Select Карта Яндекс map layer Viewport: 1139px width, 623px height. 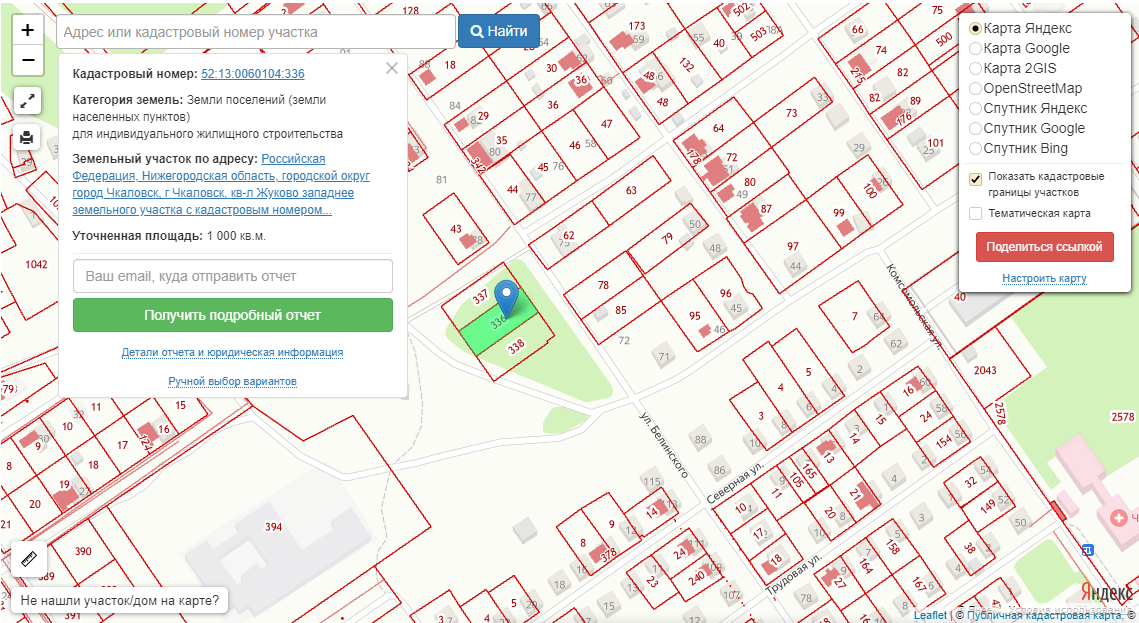976,28
